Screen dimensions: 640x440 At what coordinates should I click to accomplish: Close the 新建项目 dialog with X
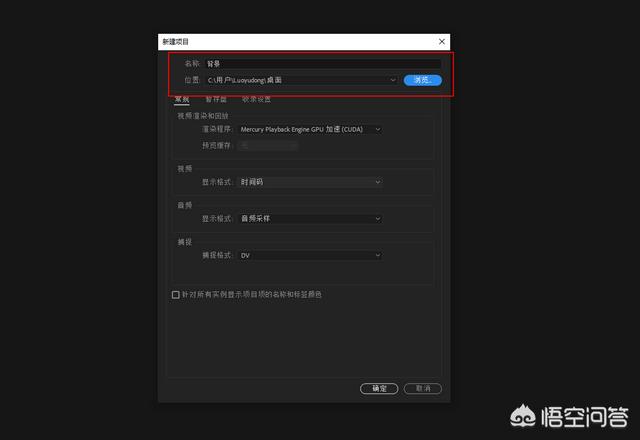tap(442, 41)
